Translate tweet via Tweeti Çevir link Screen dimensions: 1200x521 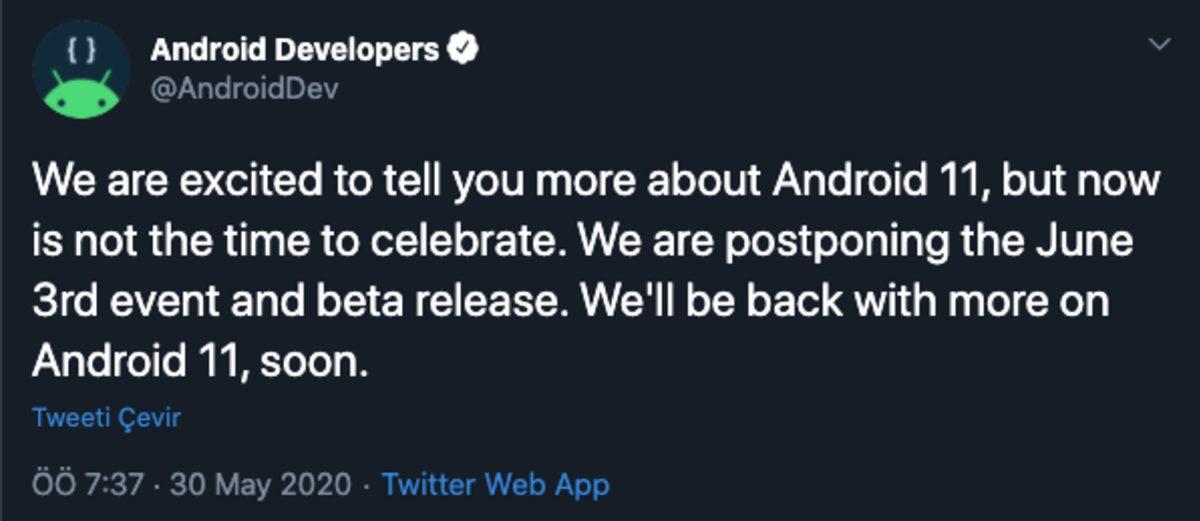[x=106, y=417]
